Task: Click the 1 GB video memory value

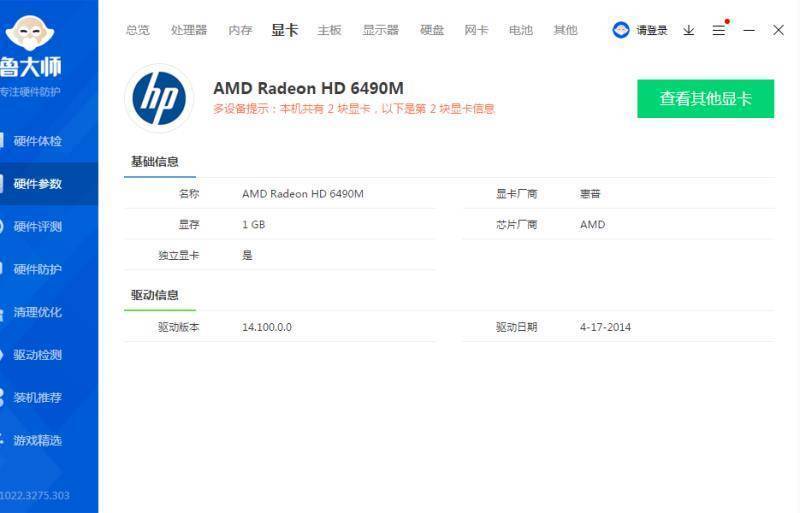Action: (253, 225)
